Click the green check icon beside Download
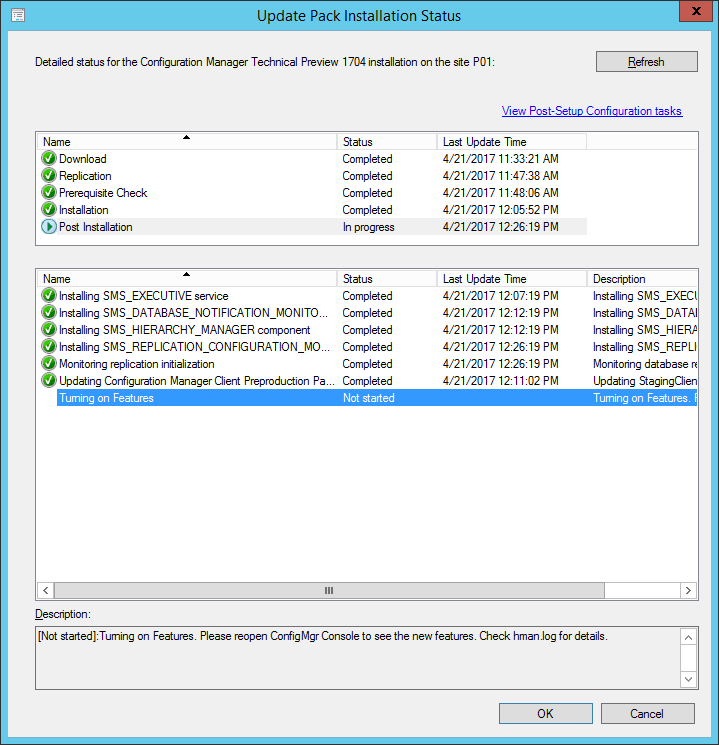The height and width of the screenshot is (745, 719). 48,158
